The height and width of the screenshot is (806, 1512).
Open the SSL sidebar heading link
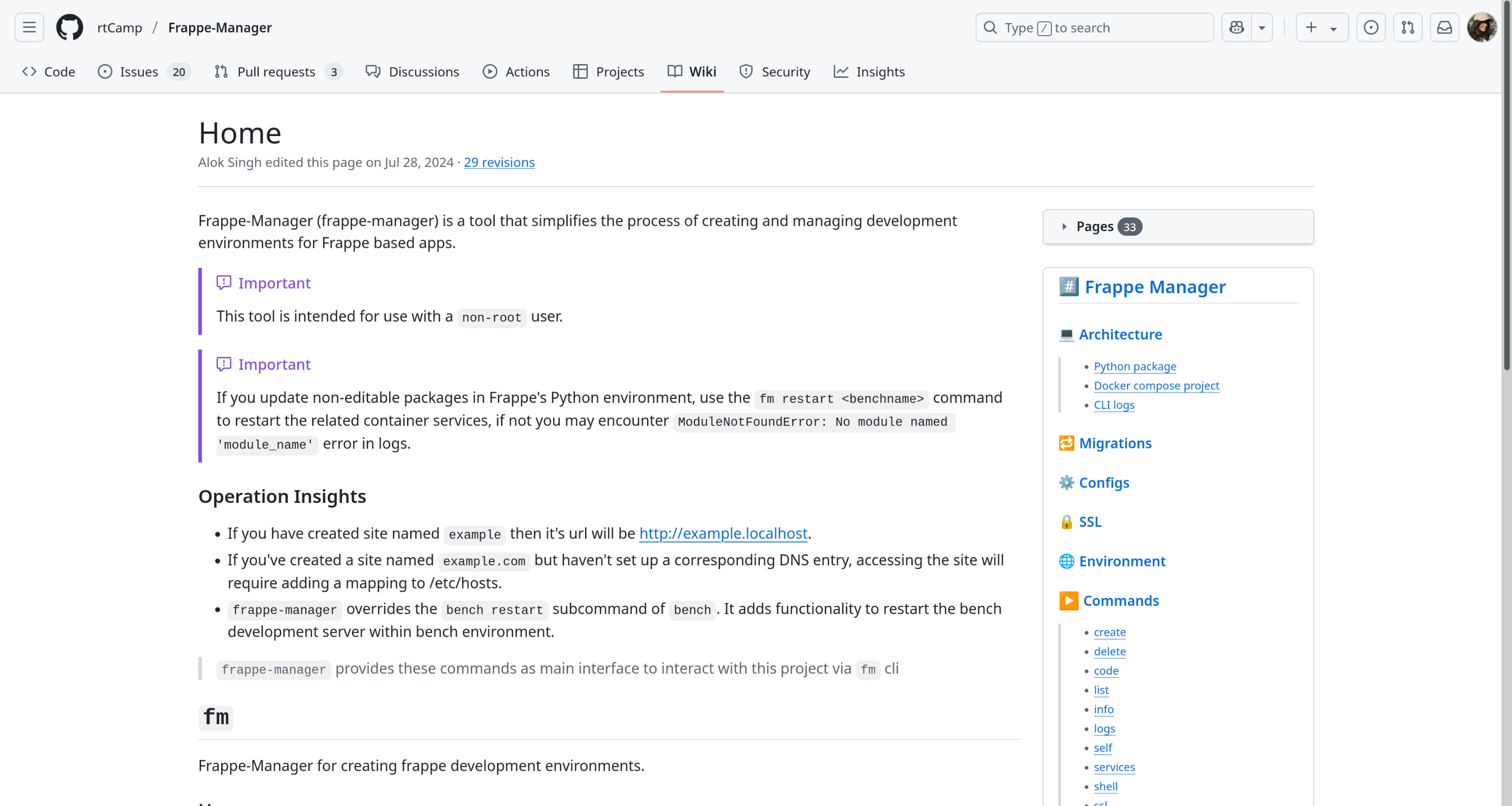(1090, 522)
